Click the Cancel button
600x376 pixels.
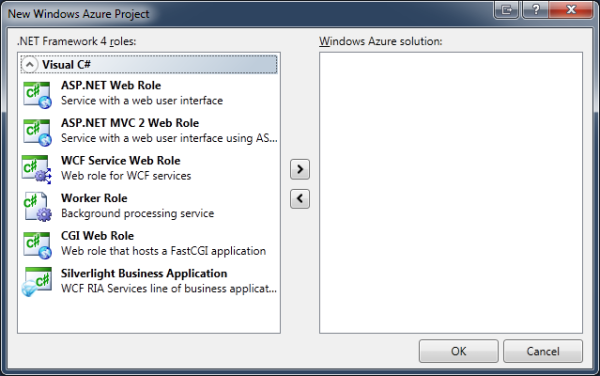[543, 351]
